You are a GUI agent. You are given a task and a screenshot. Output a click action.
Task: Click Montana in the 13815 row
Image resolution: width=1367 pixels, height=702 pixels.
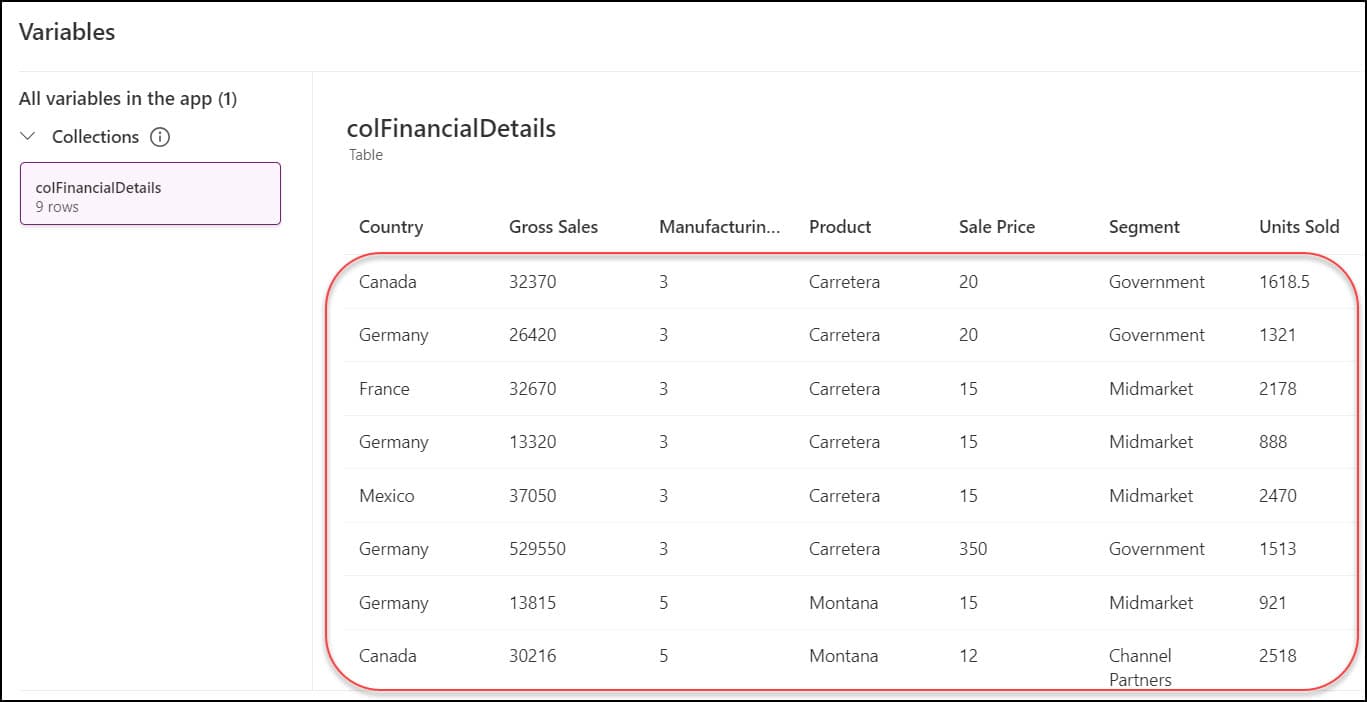click(x=844, y=603)
